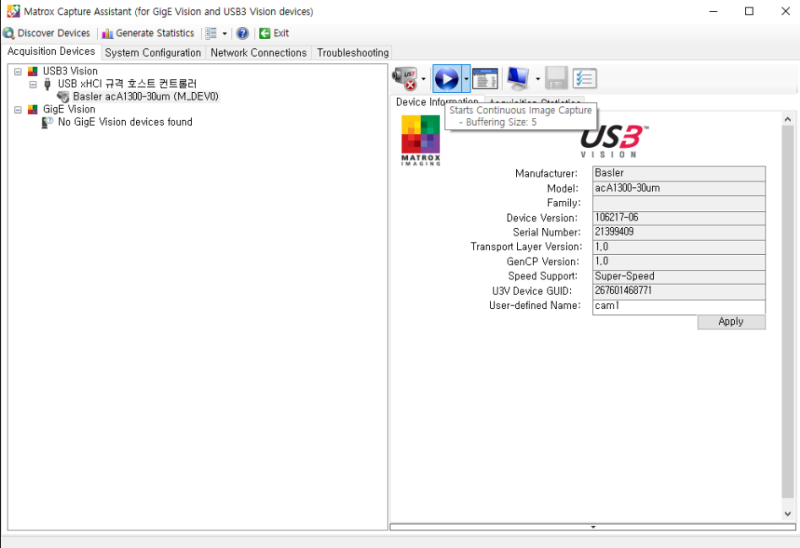Click the Matrox app icon in title bar

[13, 11]
